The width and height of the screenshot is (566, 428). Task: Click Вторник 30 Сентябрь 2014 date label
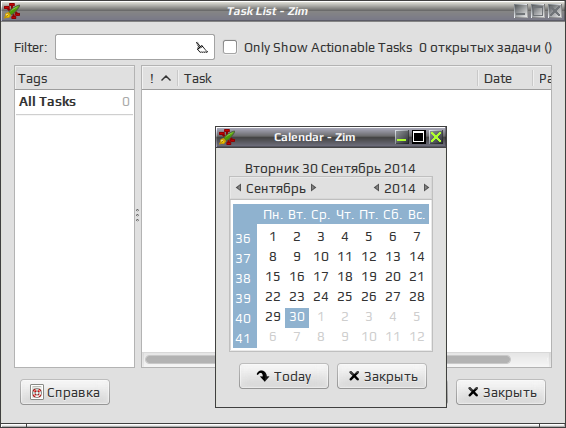click(x=330, y=169)
